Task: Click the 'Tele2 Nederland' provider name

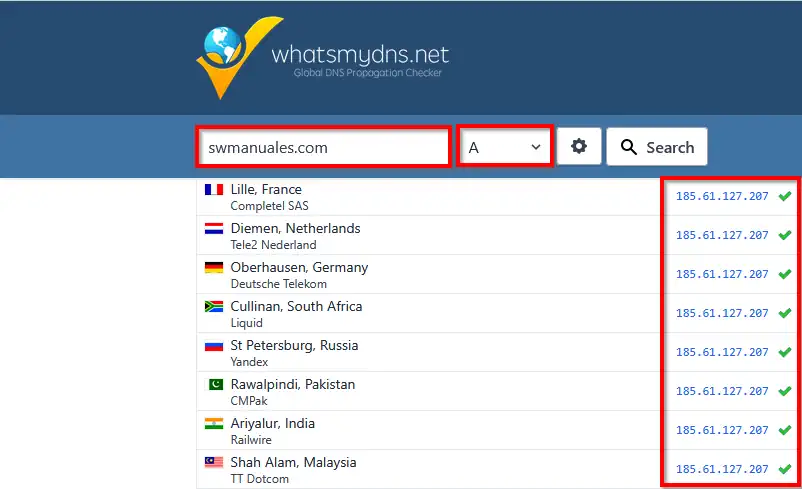Action: (x=273, y=245)
